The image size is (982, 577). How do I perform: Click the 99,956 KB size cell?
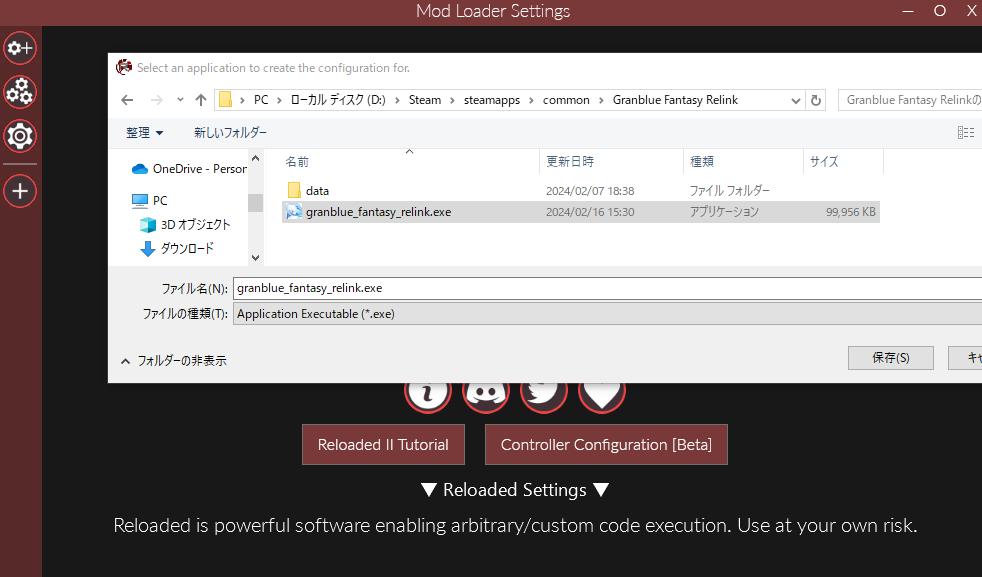(850, 212)
